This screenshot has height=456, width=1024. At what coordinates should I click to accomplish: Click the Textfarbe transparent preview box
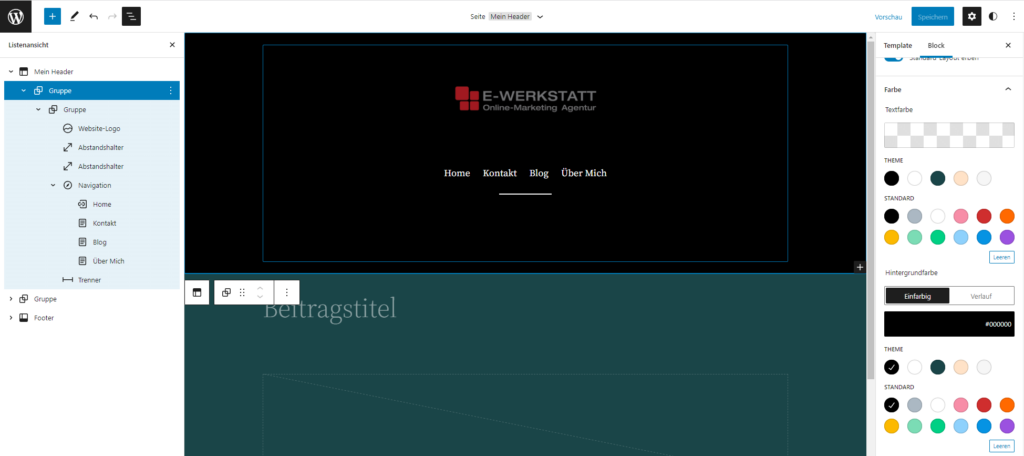point(949,135)
